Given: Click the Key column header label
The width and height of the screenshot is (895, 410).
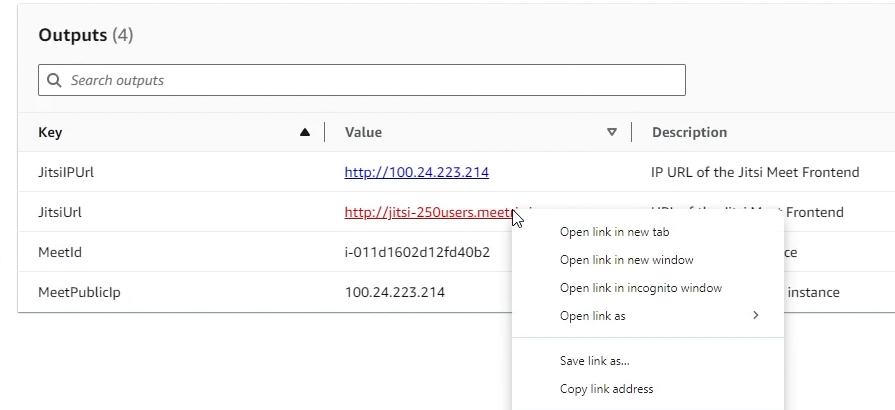Looking at the screenshot, I should [50, 132].
